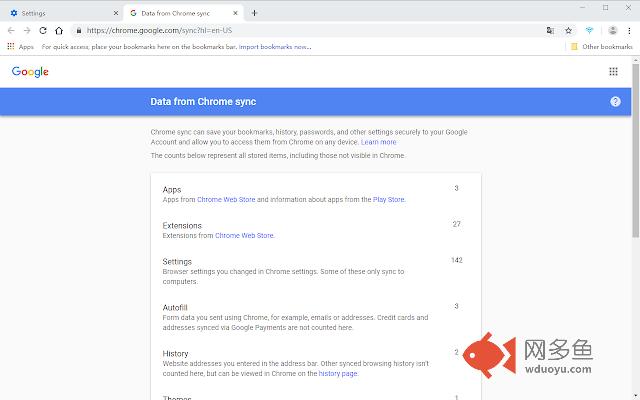The width and height of the screenshot is (640, 400).
Task: Open the Other bookmarks folder
Action: pos(602,47)
